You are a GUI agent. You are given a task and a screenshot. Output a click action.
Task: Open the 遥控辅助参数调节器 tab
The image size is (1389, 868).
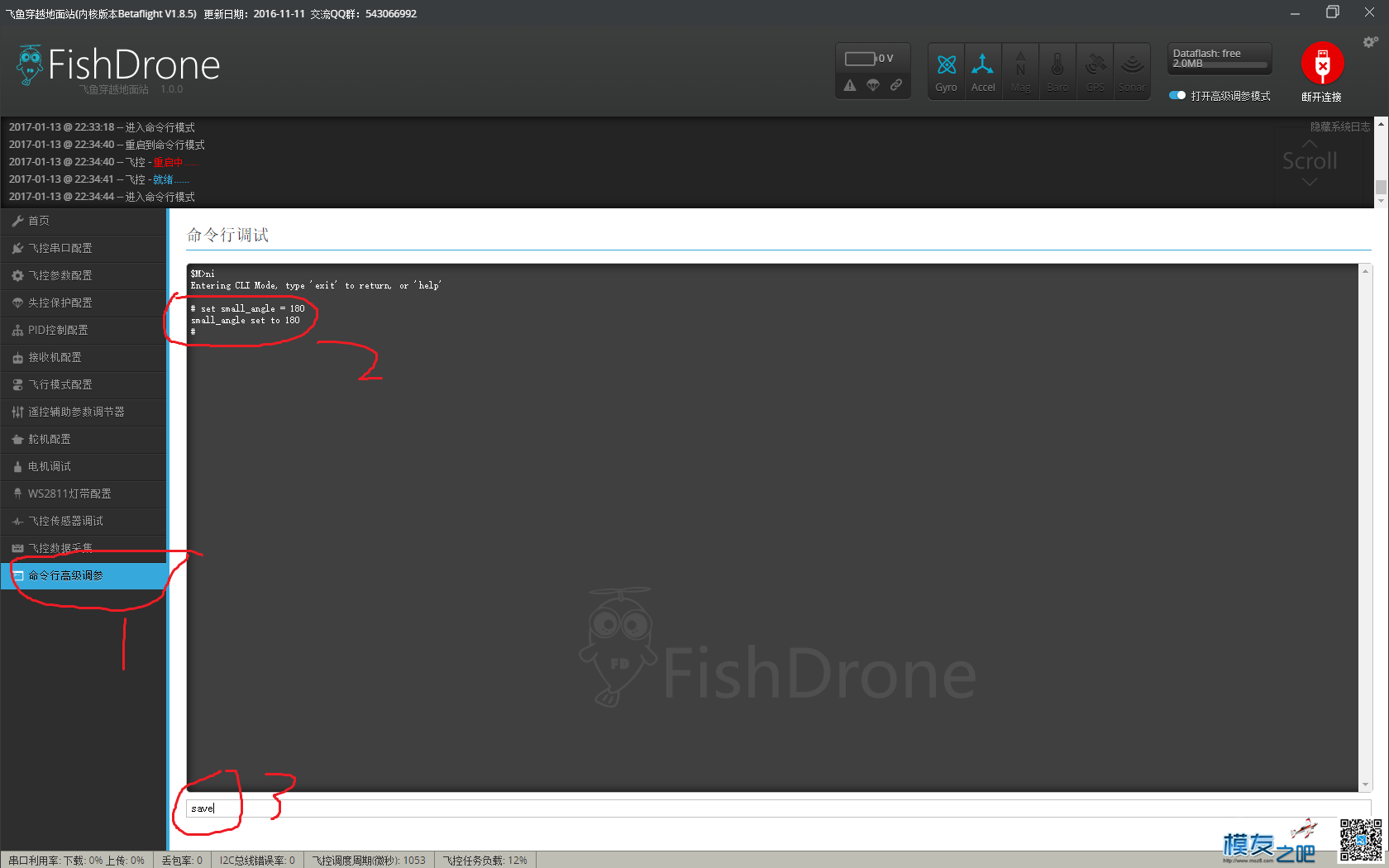click(83, 412)
